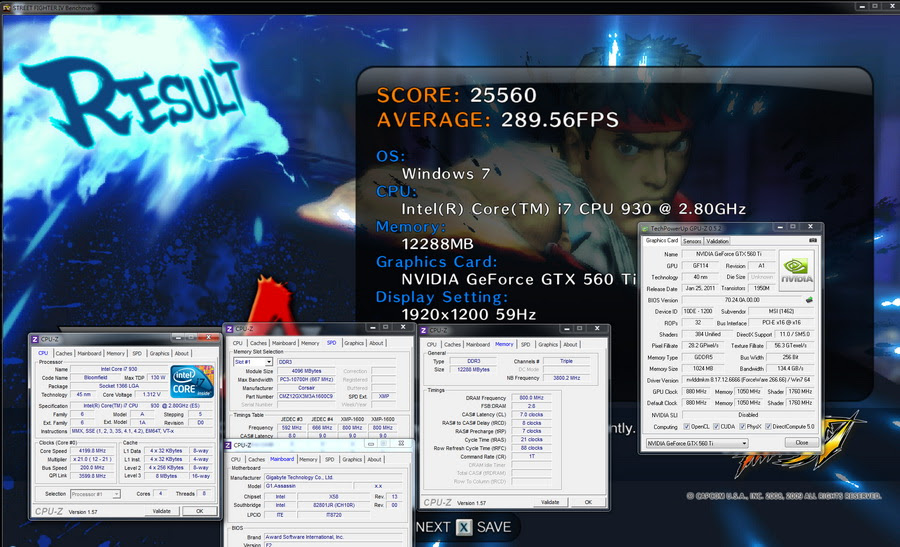This screenshot has height=547, width=900.
Task: Click the Driver Version field in GPU-Z
Action: pos(749,380)
